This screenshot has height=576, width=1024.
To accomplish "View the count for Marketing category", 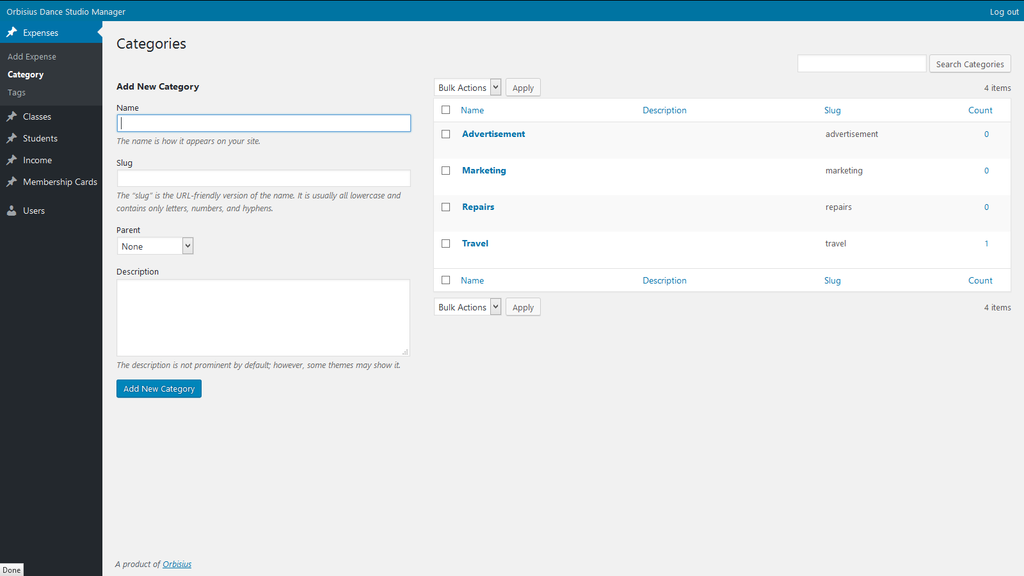I will tap(986, 170).
